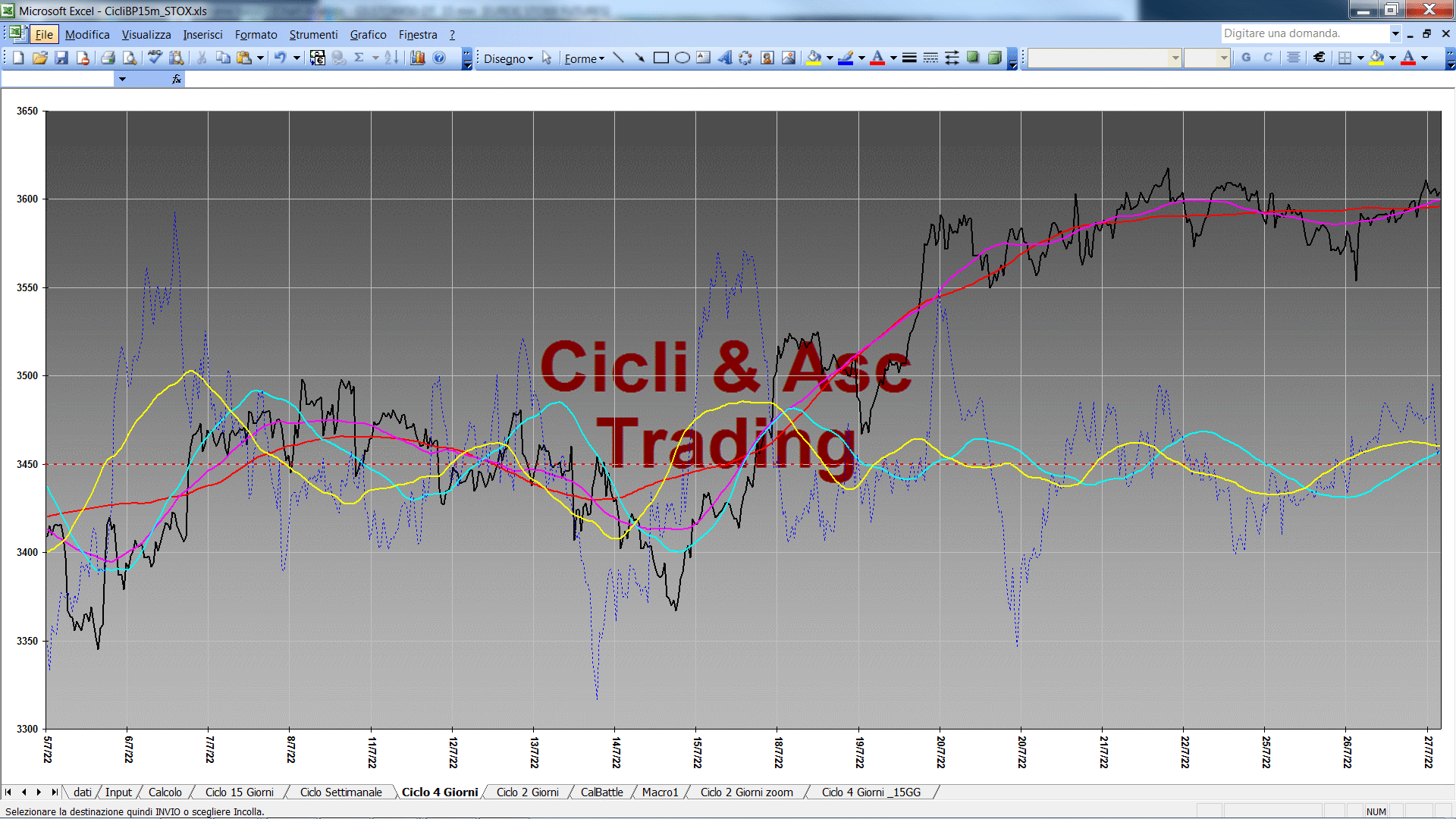Choose arrow style in drawing toolbar

pos(952,58)
